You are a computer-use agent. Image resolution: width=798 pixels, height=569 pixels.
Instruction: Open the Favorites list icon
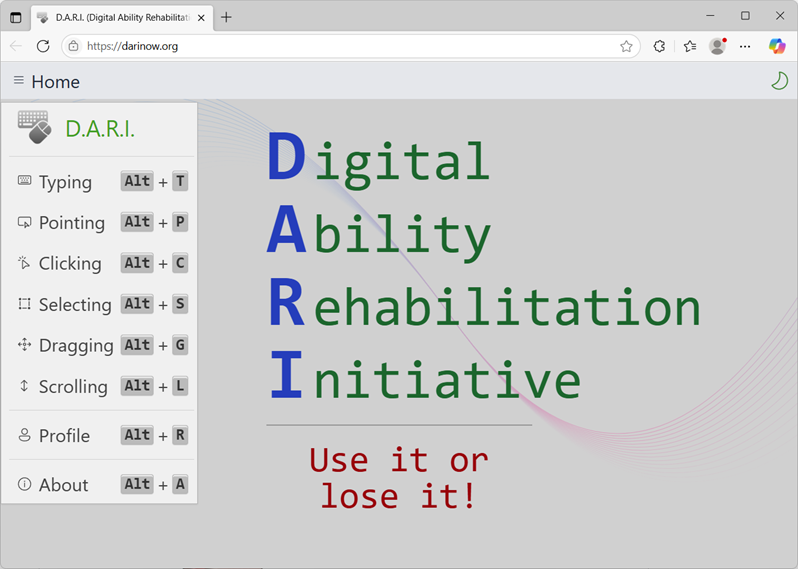[690, 46]
